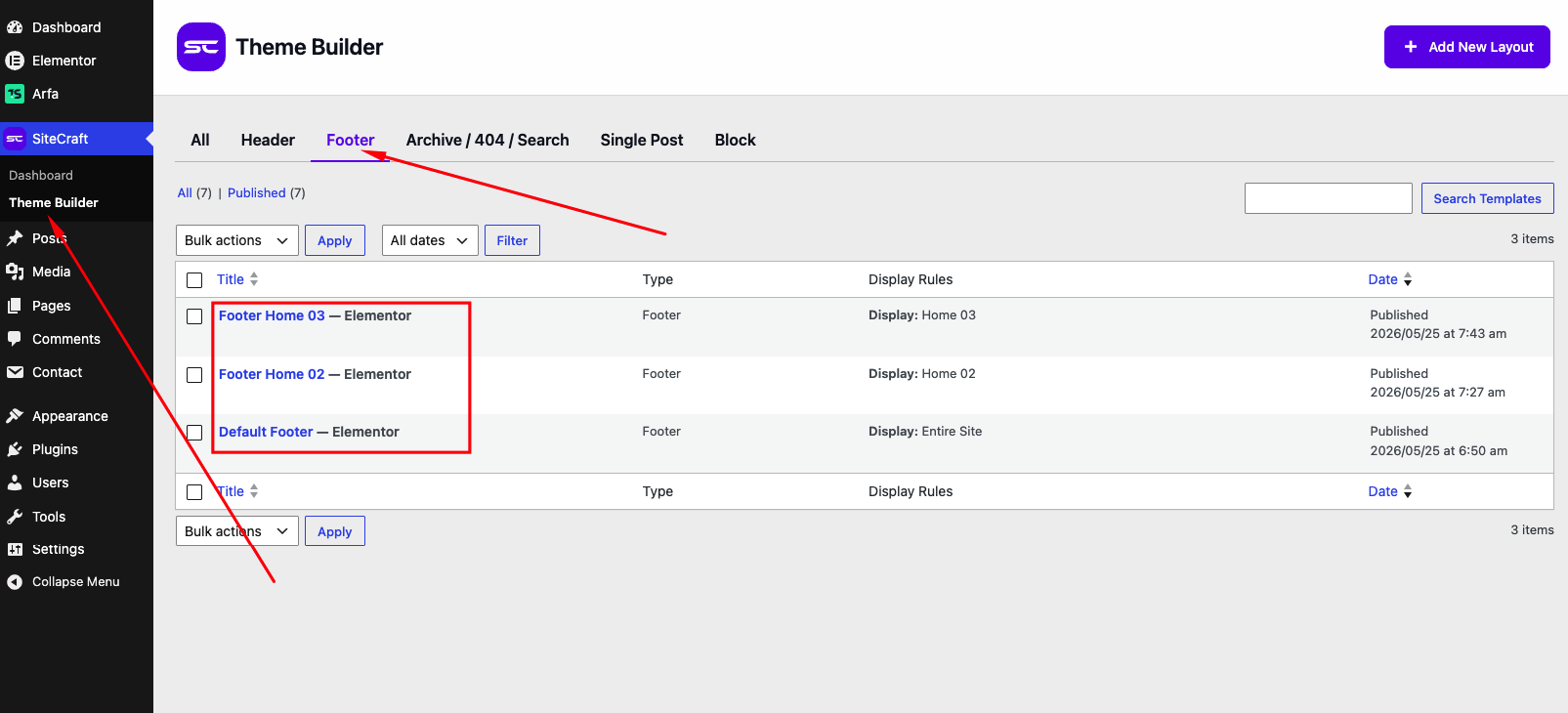
Task: Check the Default Footer row checkbox
Action: [194, 433]
